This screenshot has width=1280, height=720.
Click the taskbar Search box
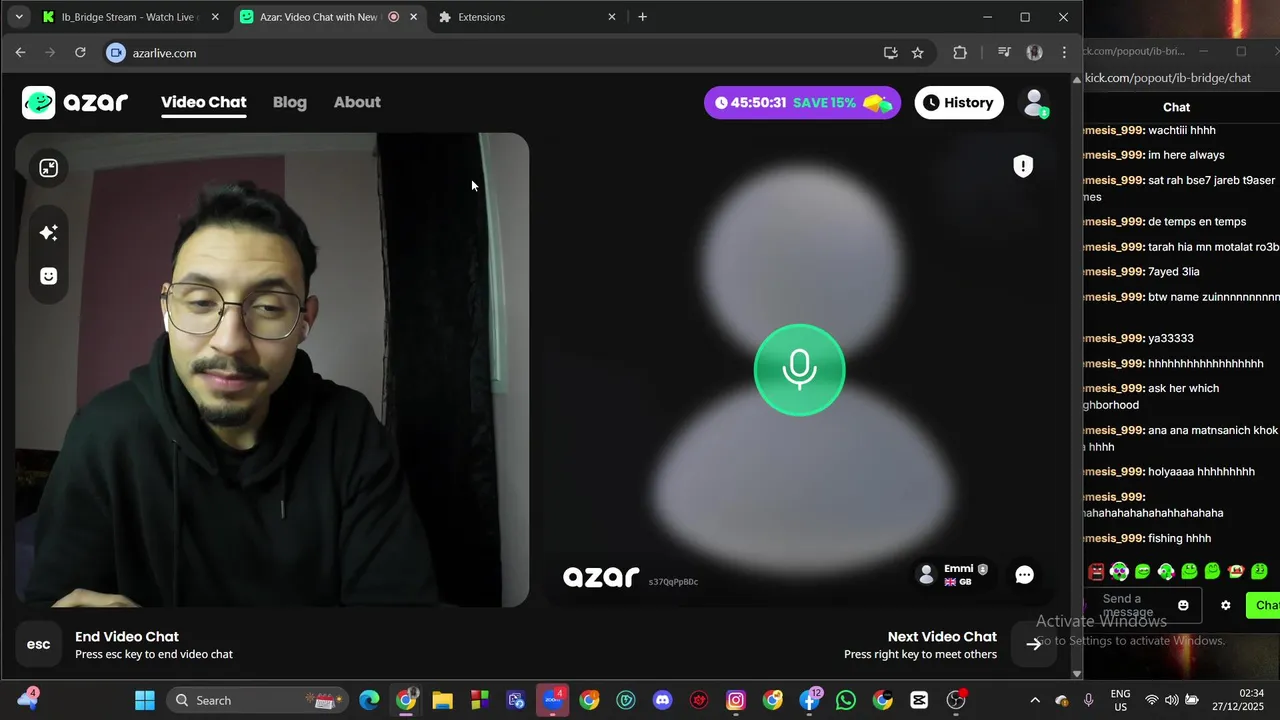click(x=257, y=700)
